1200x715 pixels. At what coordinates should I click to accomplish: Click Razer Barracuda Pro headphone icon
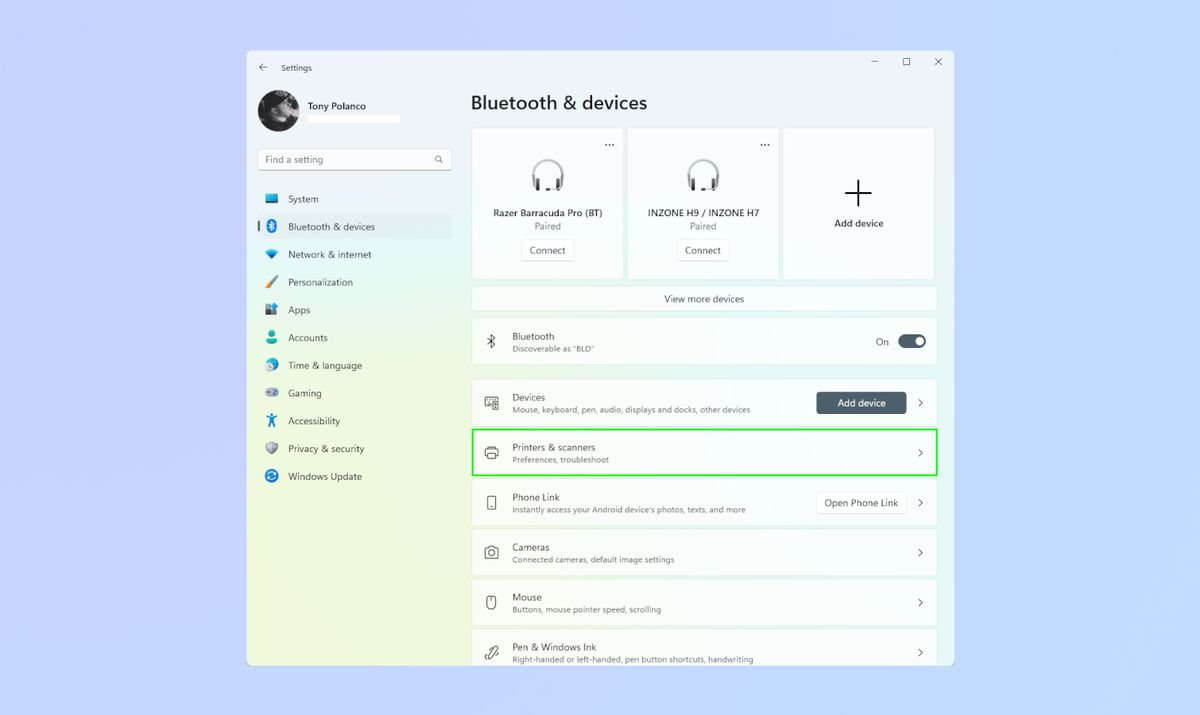[547, 176]
